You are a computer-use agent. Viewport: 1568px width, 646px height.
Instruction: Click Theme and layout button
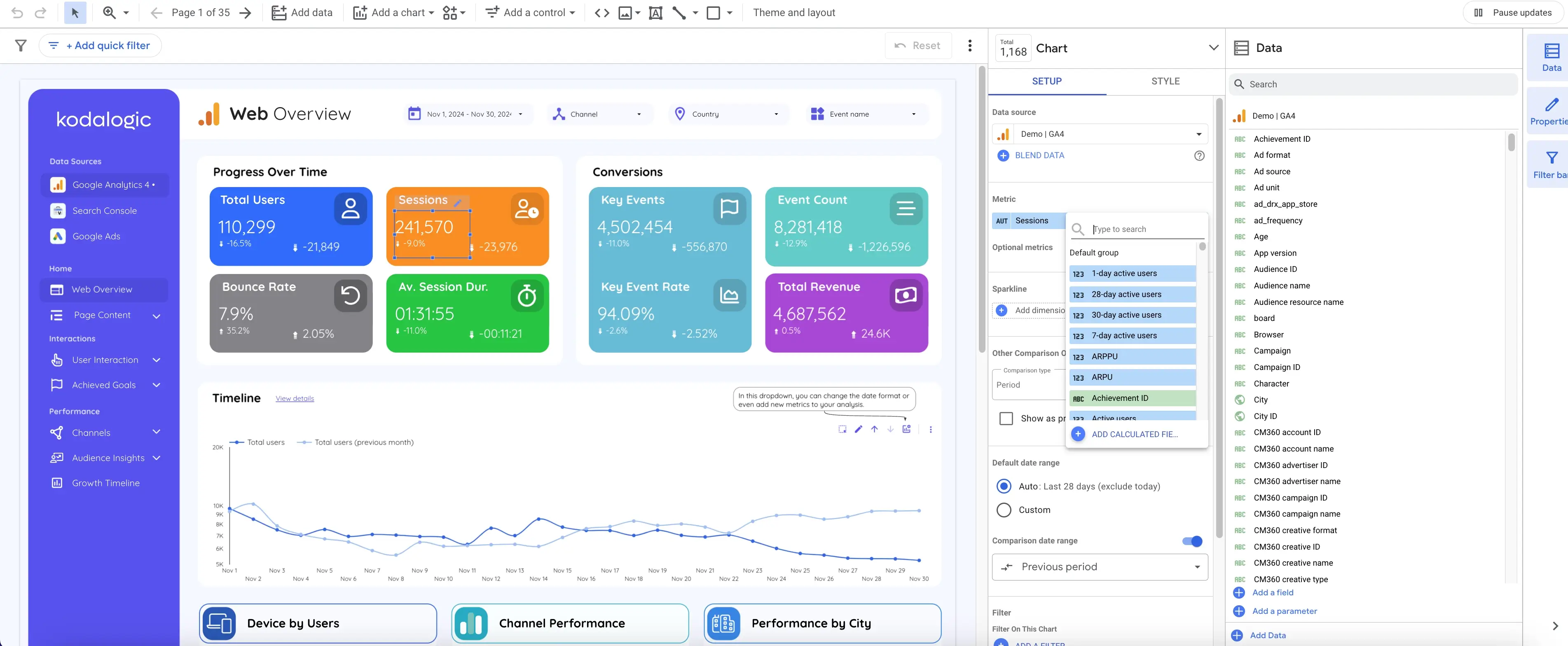click(x=794, y=13)
